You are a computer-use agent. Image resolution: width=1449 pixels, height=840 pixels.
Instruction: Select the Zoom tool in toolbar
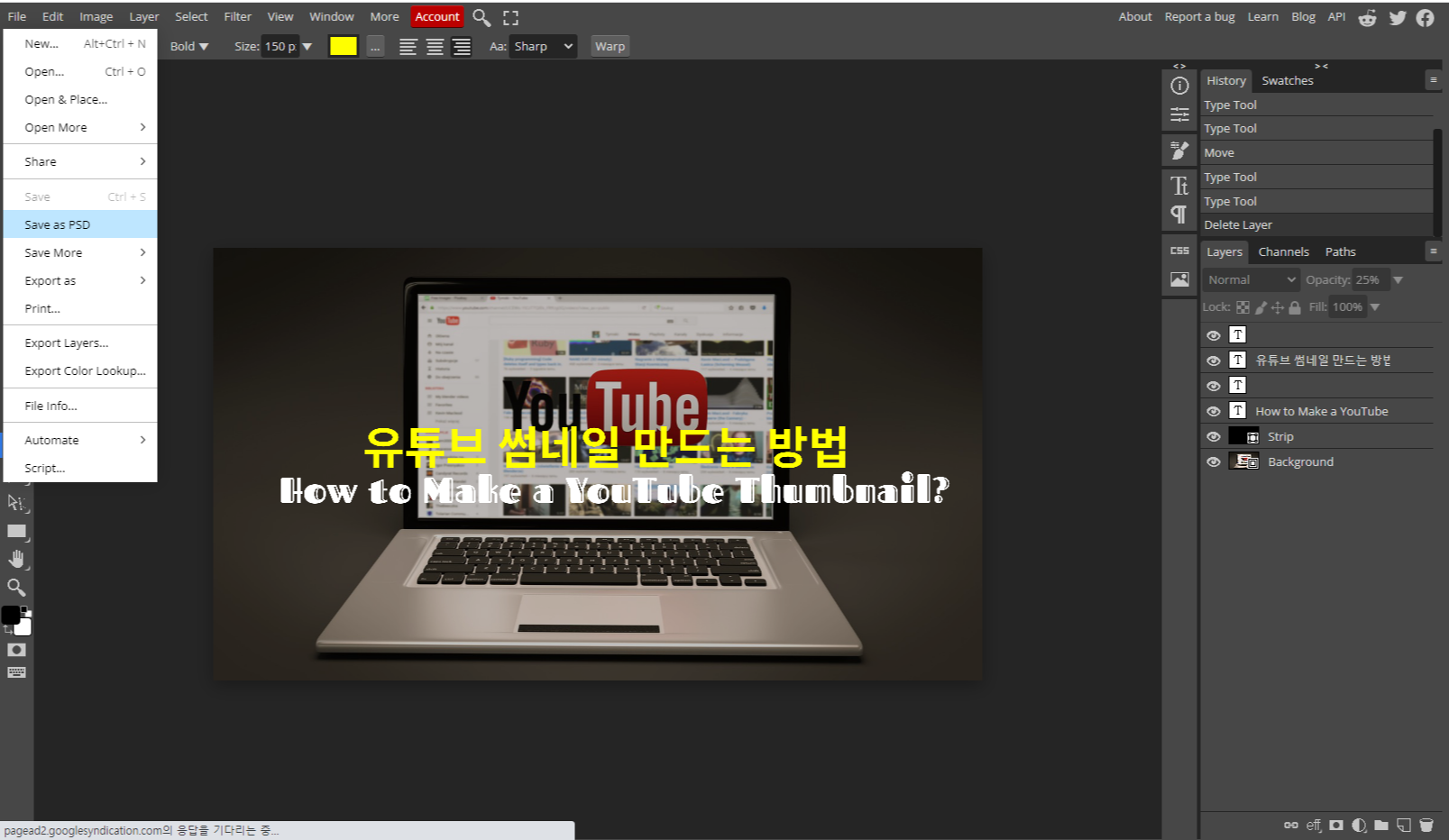pos(16,588)
